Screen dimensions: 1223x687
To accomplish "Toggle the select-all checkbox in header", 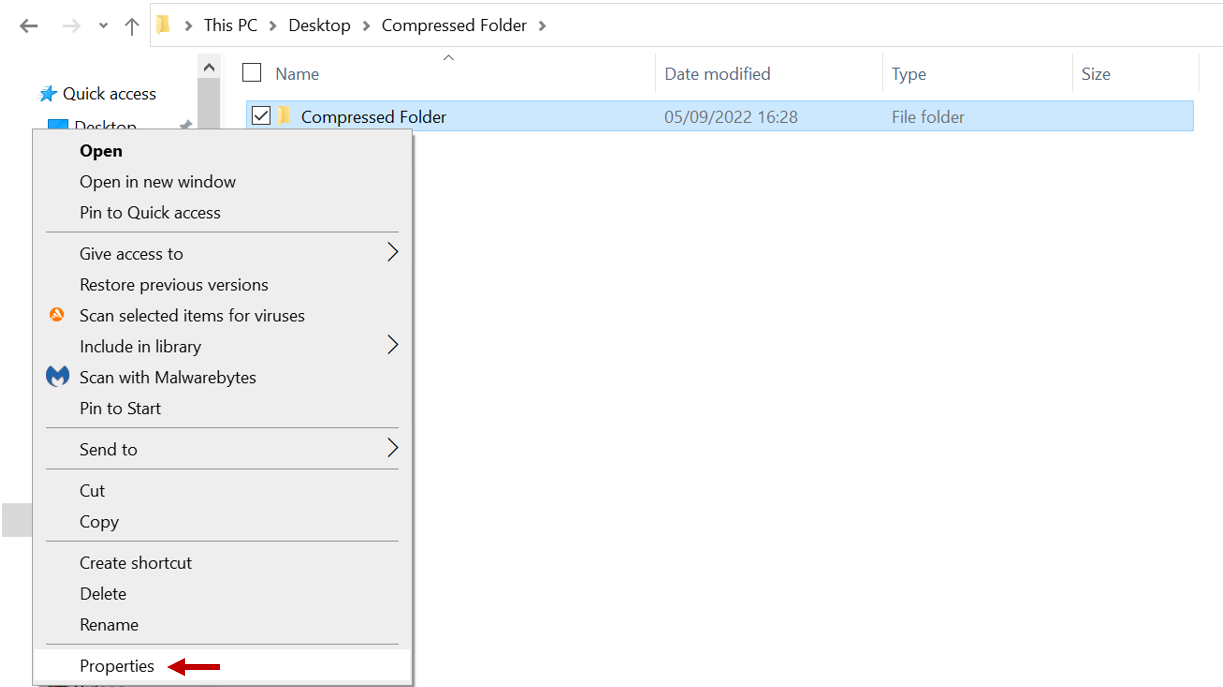I will 252,73.
